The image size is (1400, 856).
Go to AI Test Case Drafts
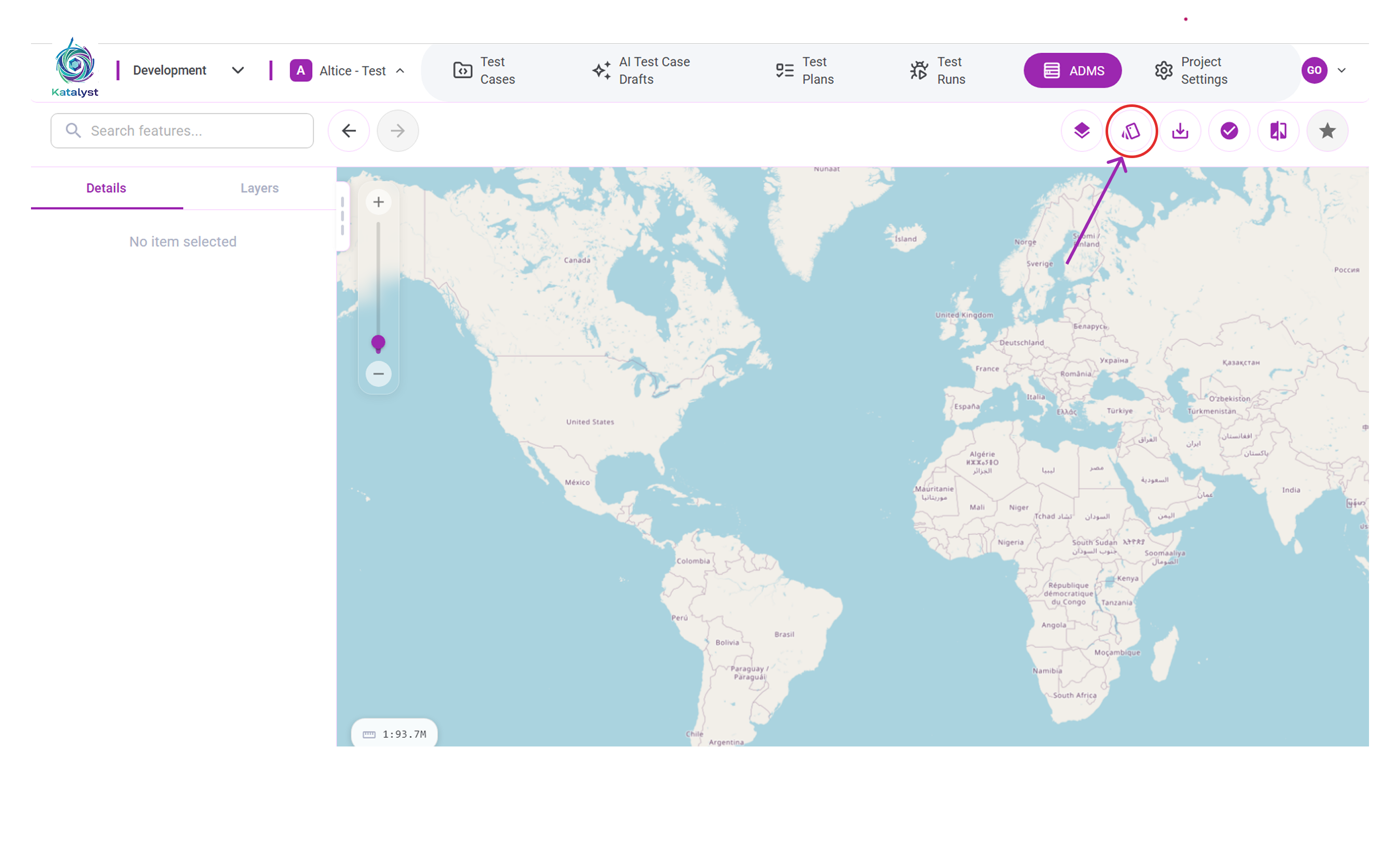click(x=641, y=70)
